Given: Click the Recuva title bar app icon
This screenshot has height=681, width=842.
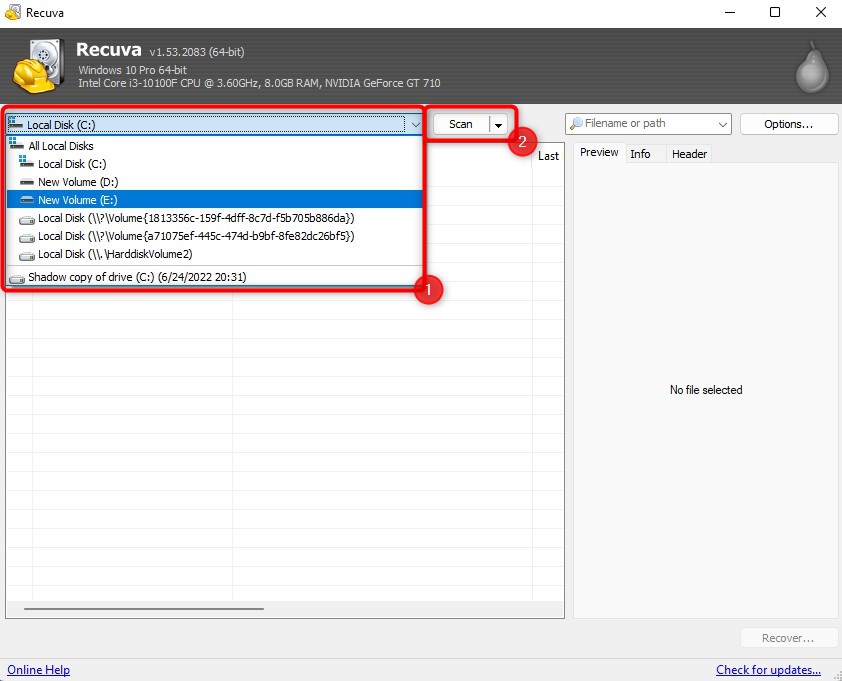Looking at the screenshot, I should pyautogui.click(x=12, y=12).
